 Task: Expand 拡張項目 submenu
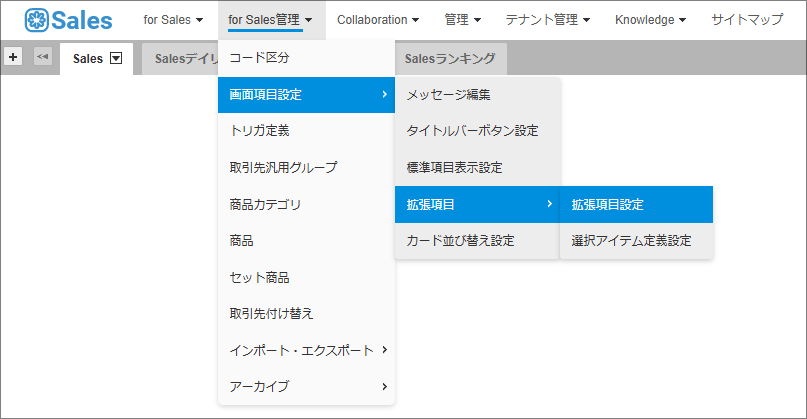click(477, 204)
